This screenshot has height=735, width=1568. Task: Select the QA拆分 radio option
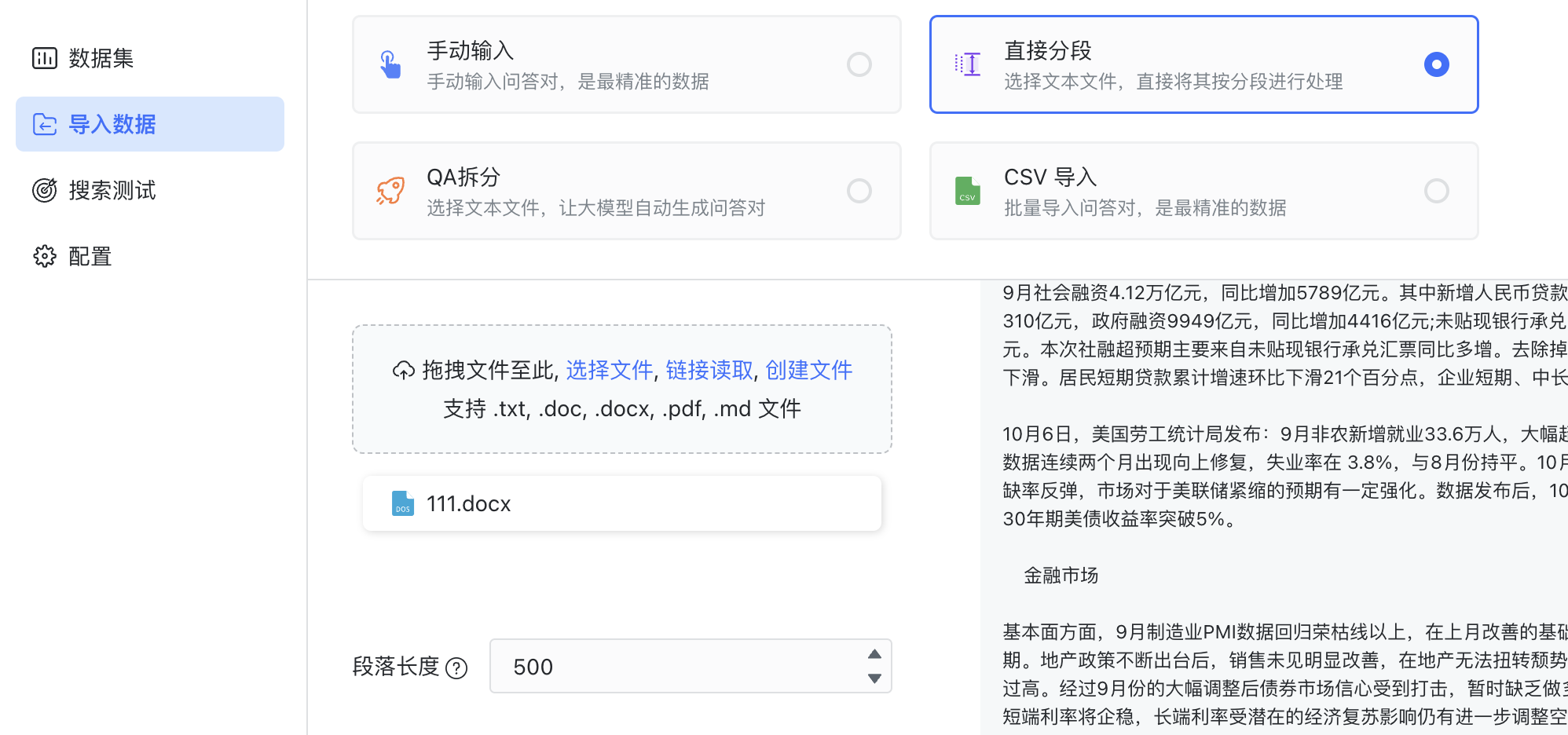(859, 191)
